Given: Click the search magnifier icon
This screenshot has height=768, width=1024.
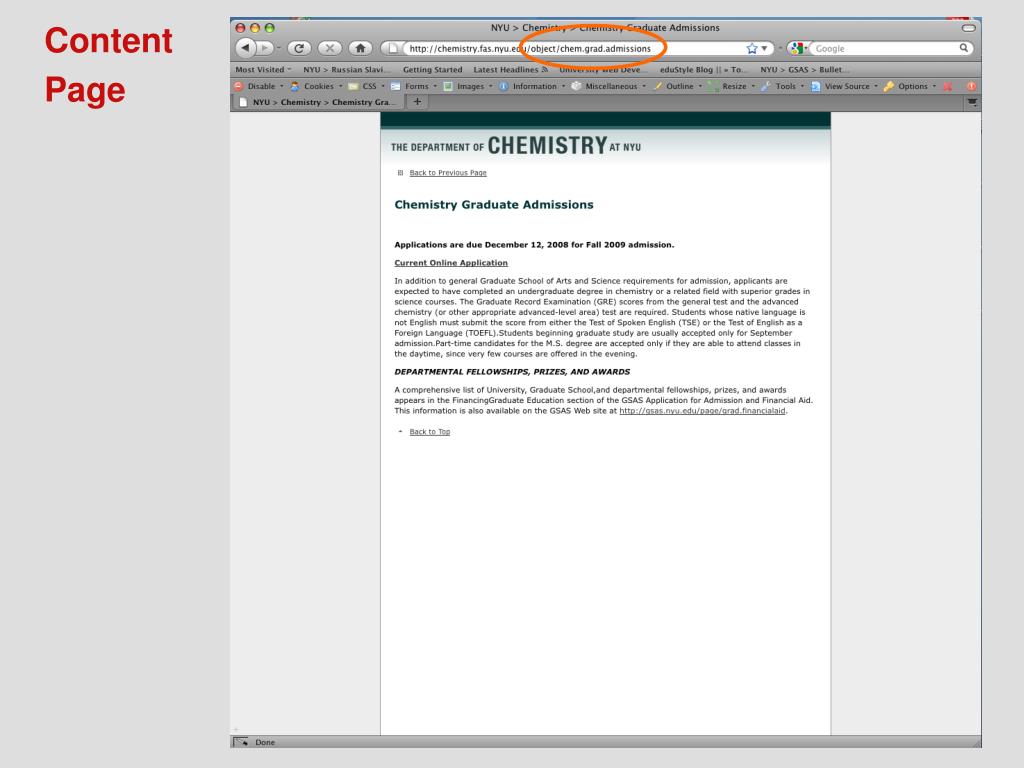Looking at the screenshot, I should point(963,48).
